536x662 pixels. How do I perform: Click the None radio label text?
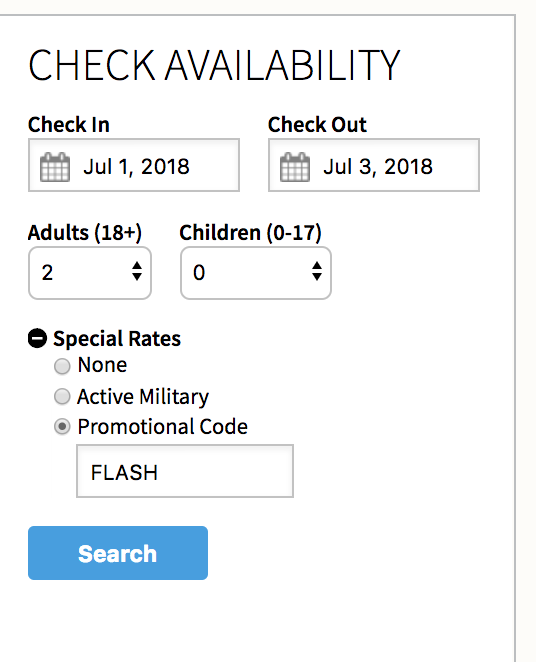pos(102,365)
